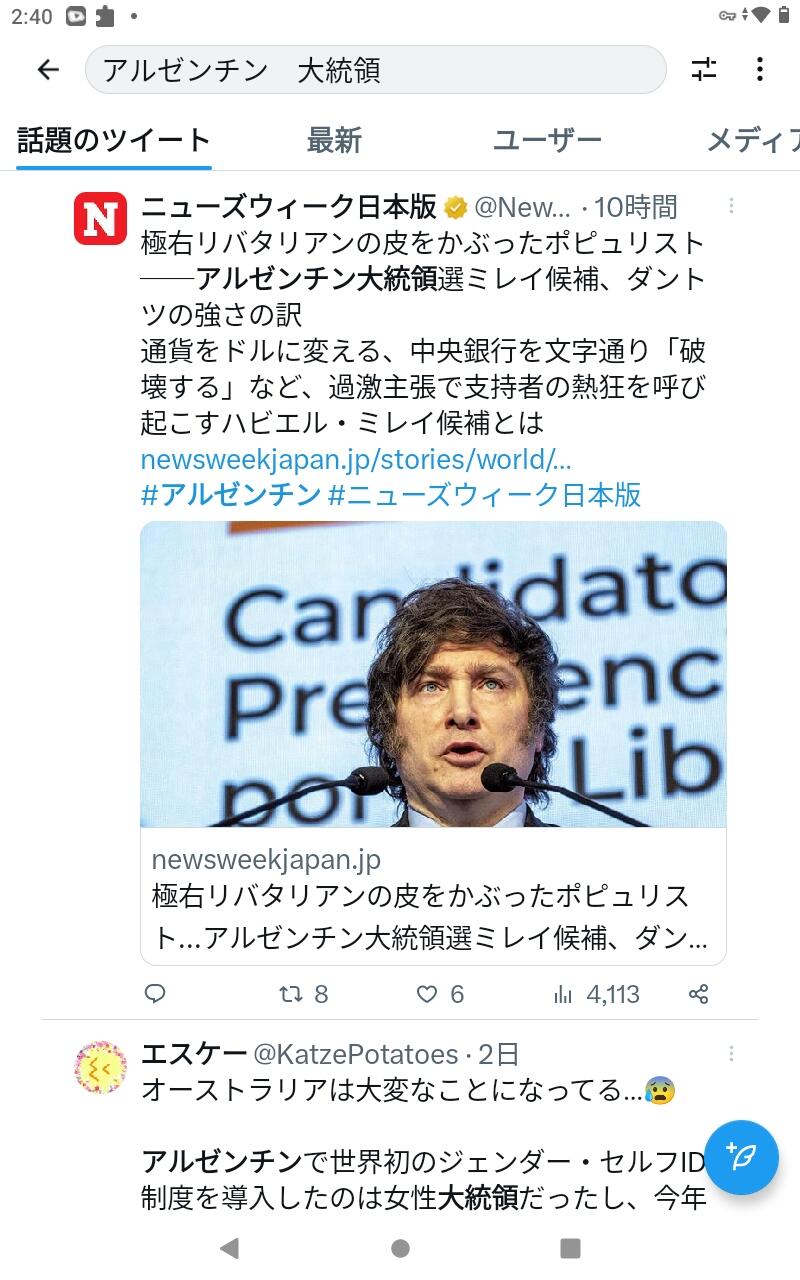The width and height of the screenshot is (800, 1280).
Task: Switch to the 最新 tab
Action: [334, 141]
